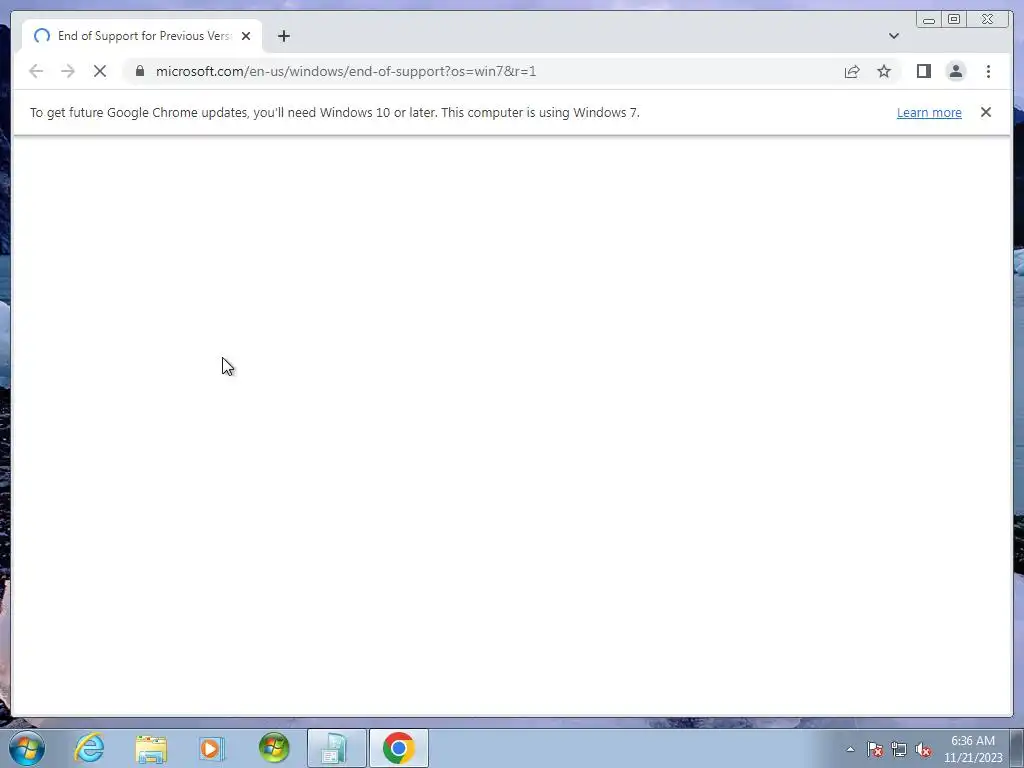1024x768 pixels.
Task: View site information lock icon
Action: (140, 71)
